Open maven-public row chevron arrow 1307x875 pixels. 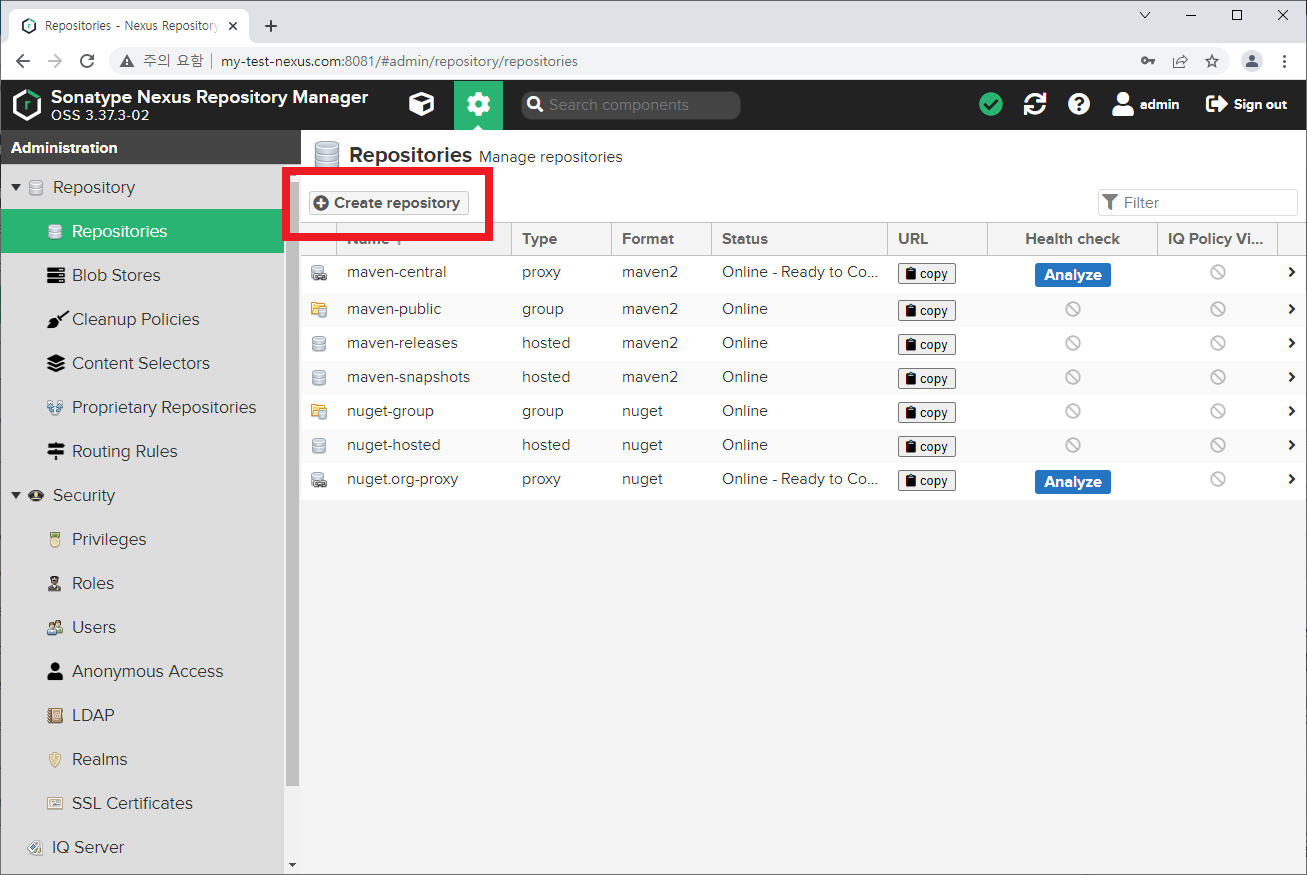pos(1292,309)
